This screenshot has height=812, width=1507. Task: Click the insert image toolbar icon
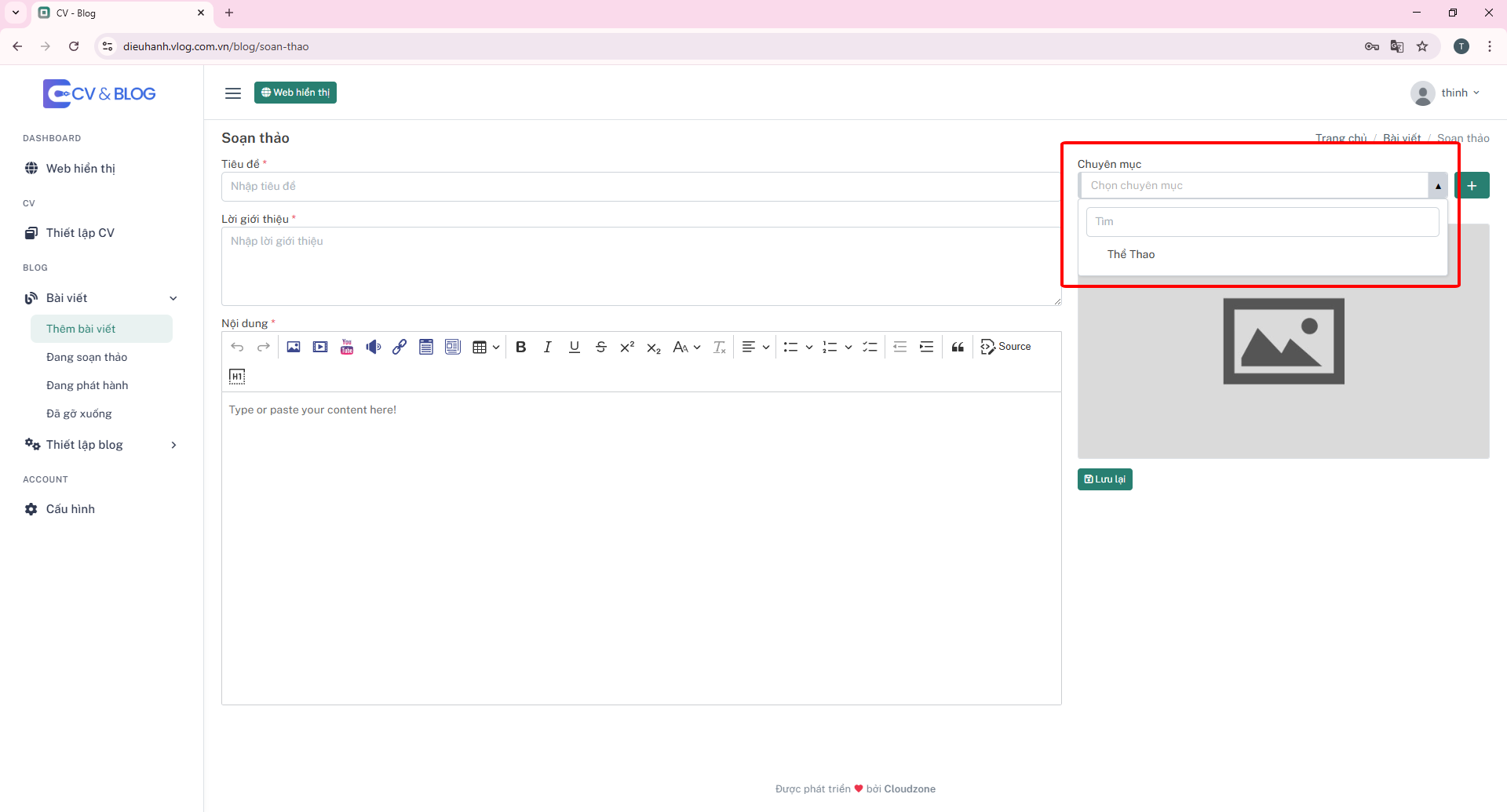(294, 347)
